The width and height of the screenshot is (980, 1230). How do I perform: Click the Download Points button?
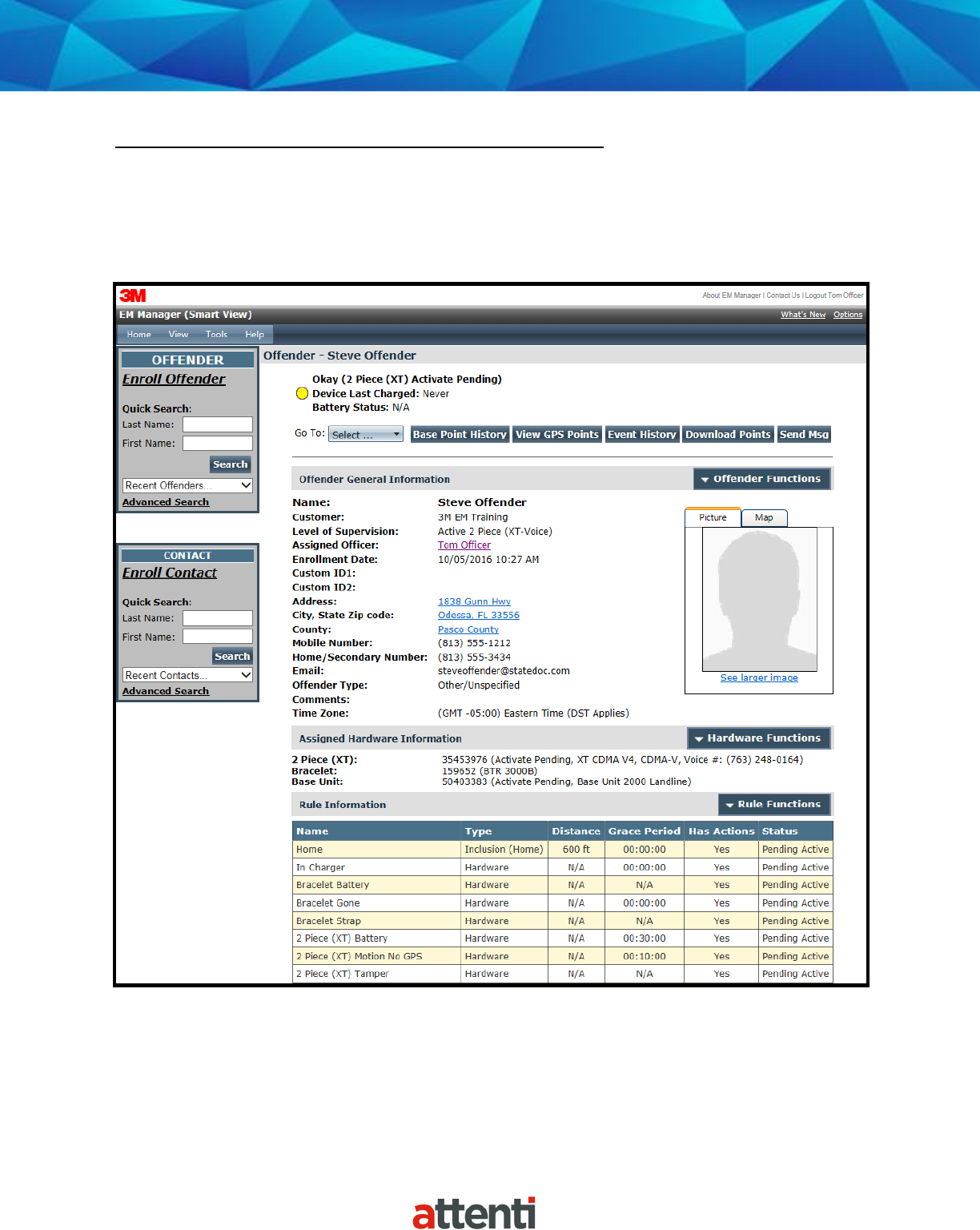coord(728,435)
